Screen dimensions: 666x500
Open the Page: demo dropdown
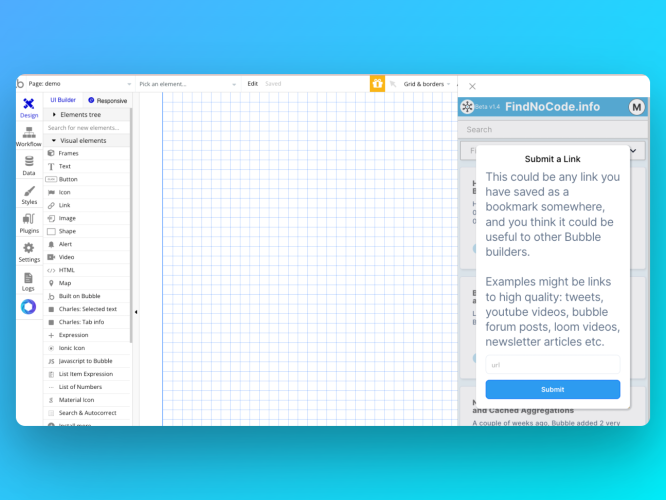click(80, 84)
